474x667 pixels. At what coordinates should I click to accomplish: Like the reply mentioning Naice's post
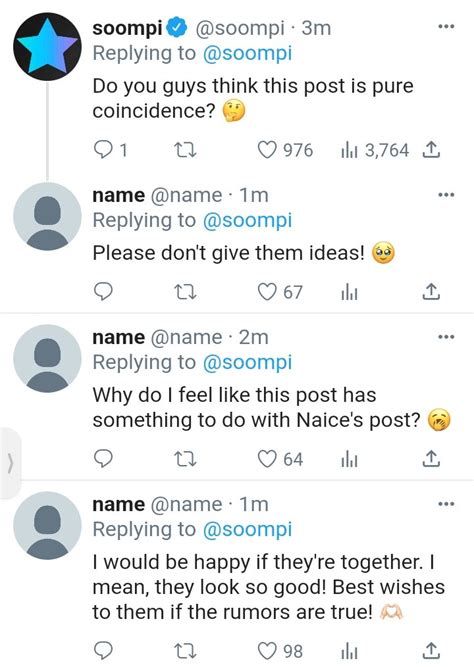(267, 459)
